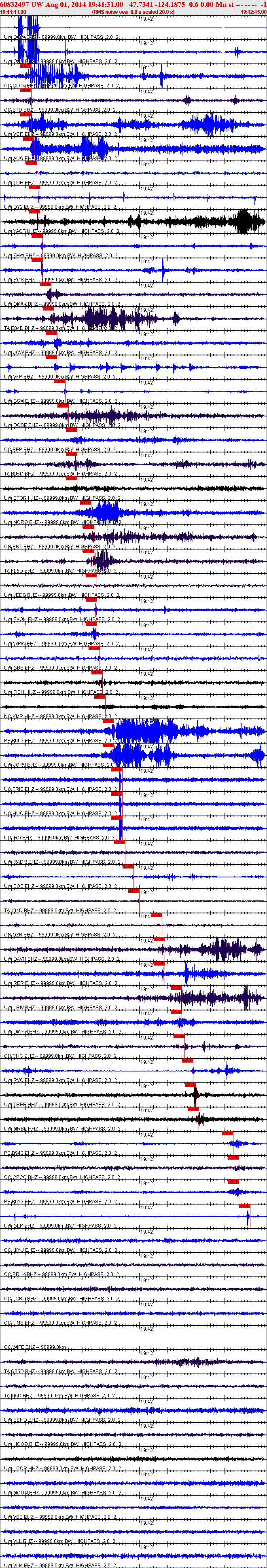This screenshot has height=1568, width=267.
Task: Click the start time 19:41:11.00
Action: [x=13, y=12]
